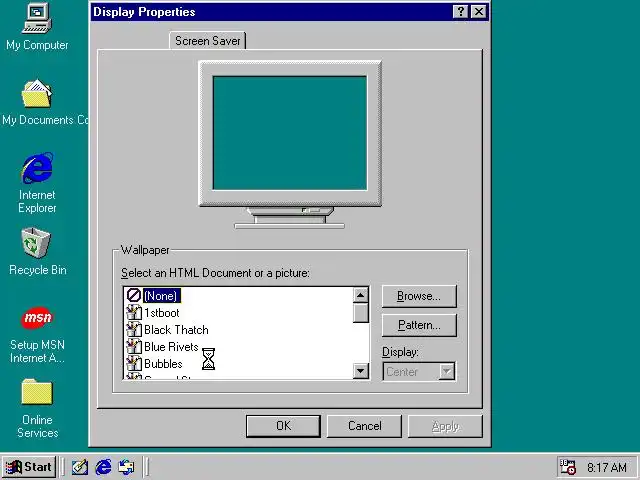This screenshot has width=640, height=480.
Task: Confirm with the OK button
Action: pos(283,426)
